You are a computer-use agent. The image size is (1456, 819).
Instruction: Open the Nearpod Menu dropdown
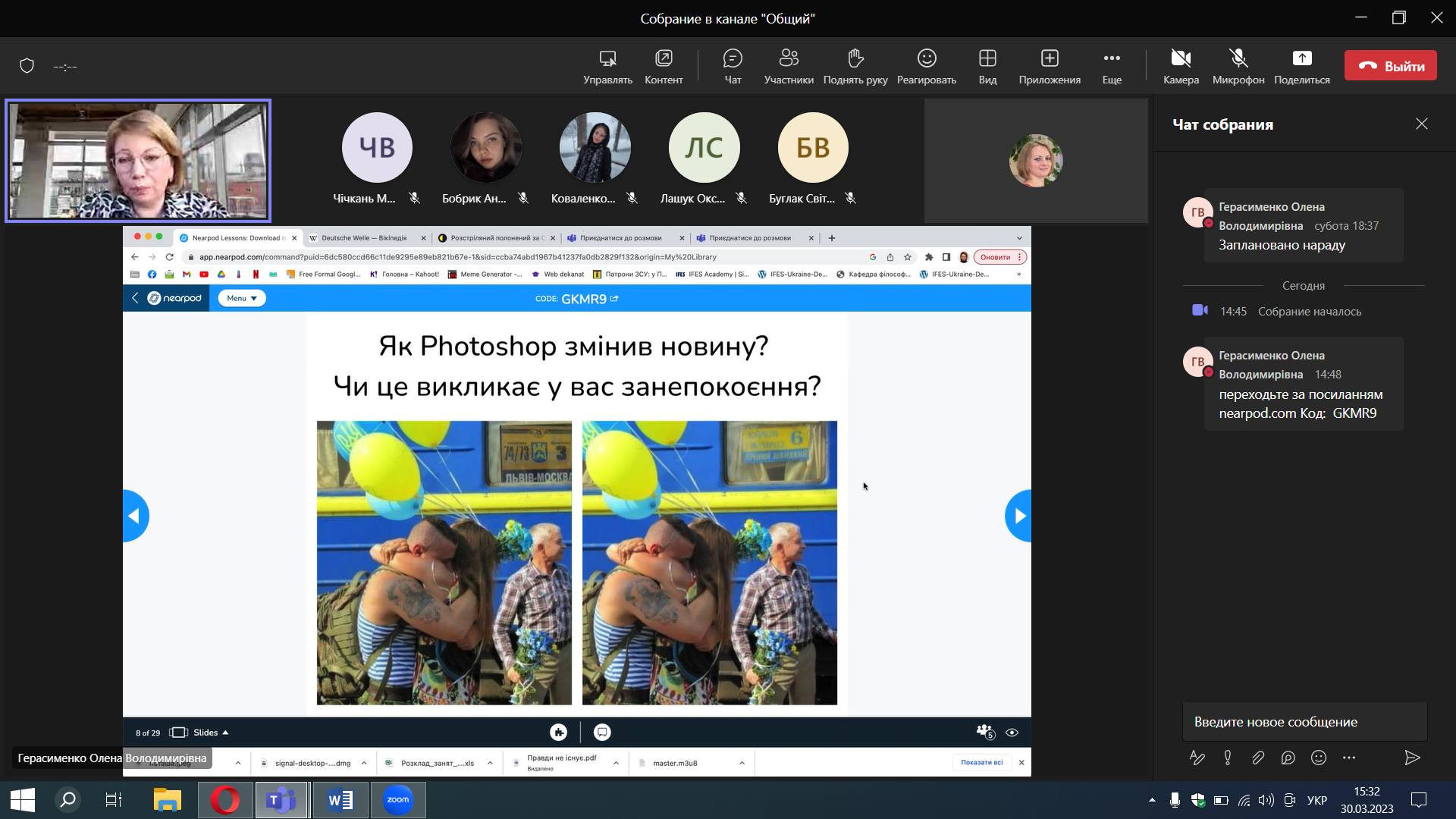(242, 298)
